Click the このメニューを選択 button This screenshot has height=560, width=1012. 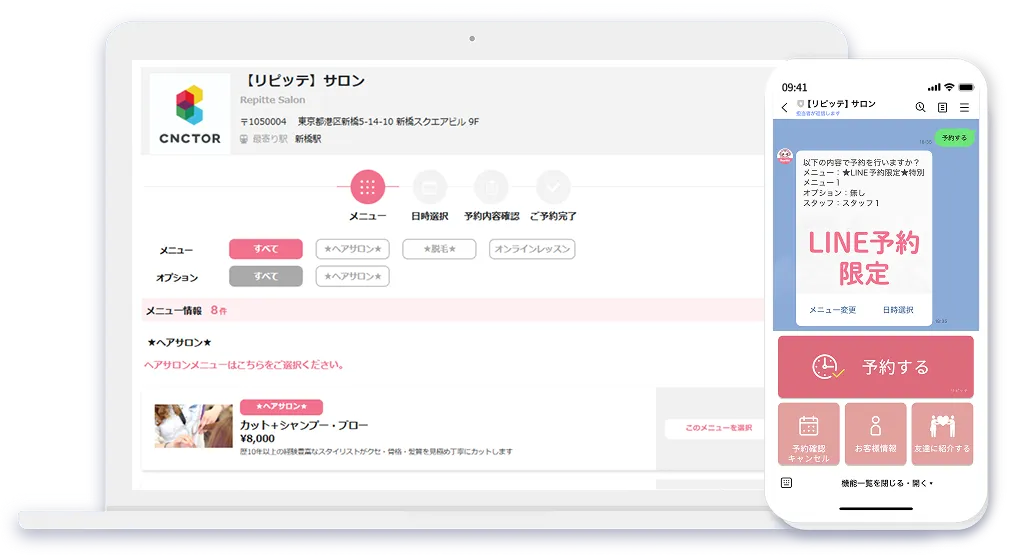coord(718,428)
